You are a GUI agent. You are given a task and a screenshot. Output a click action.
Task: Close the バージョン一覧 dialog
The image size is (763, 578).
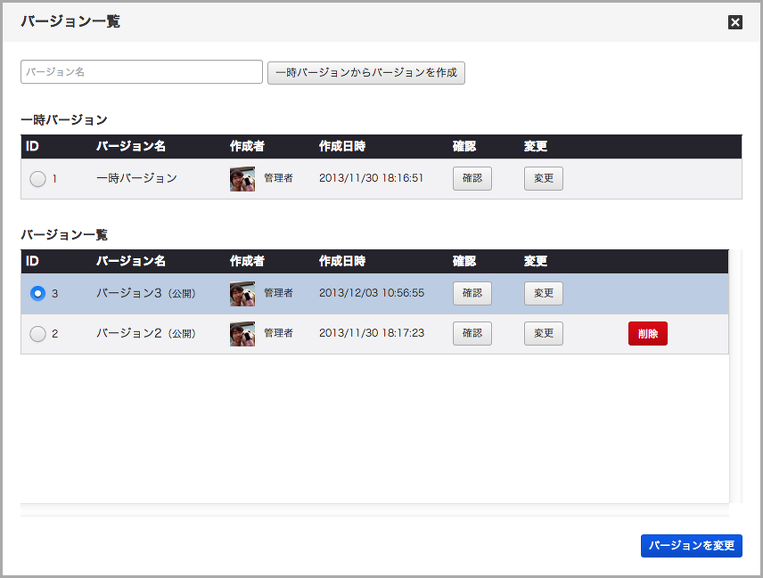[735, 22]
